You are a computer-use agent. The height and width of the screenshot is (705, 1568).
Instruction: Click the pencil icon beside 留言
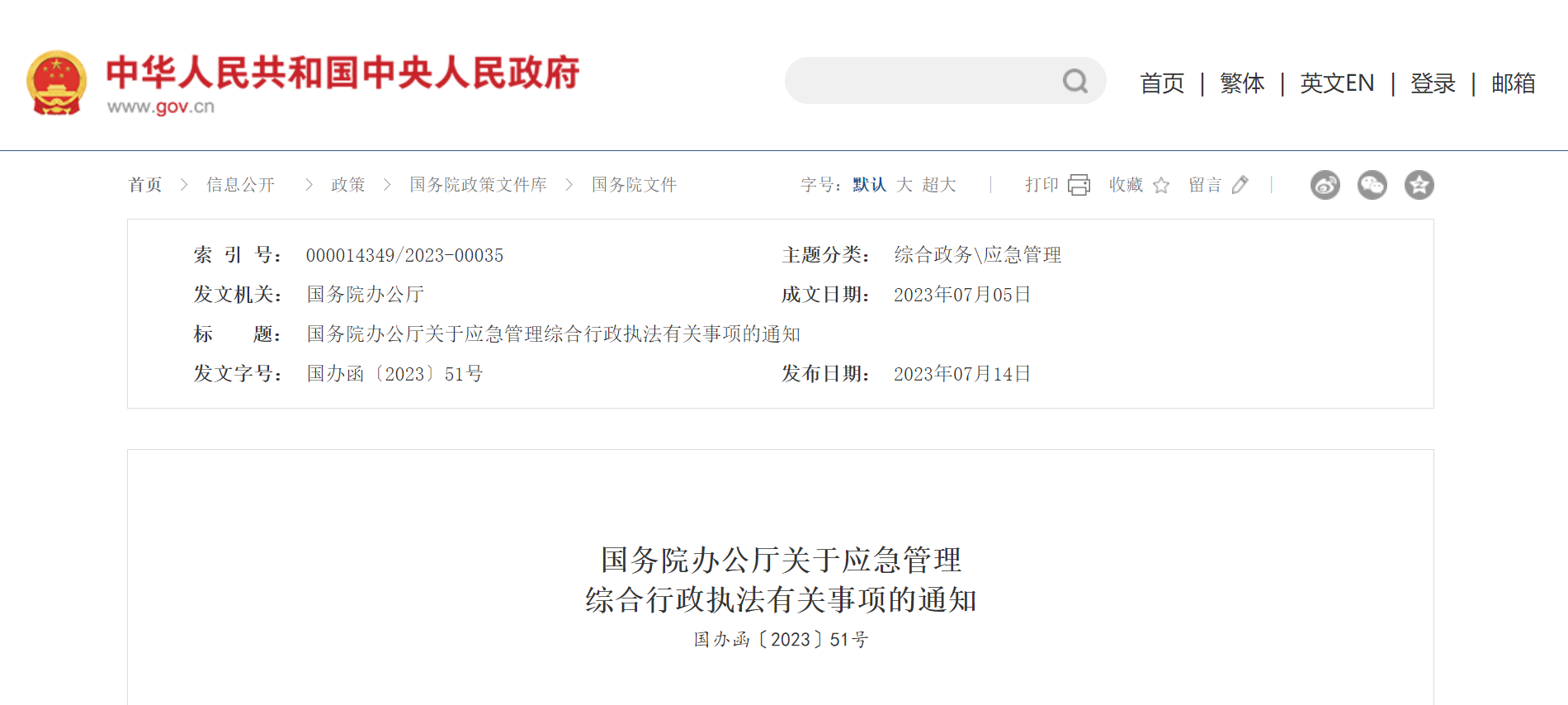click(x=1240, y=185)
